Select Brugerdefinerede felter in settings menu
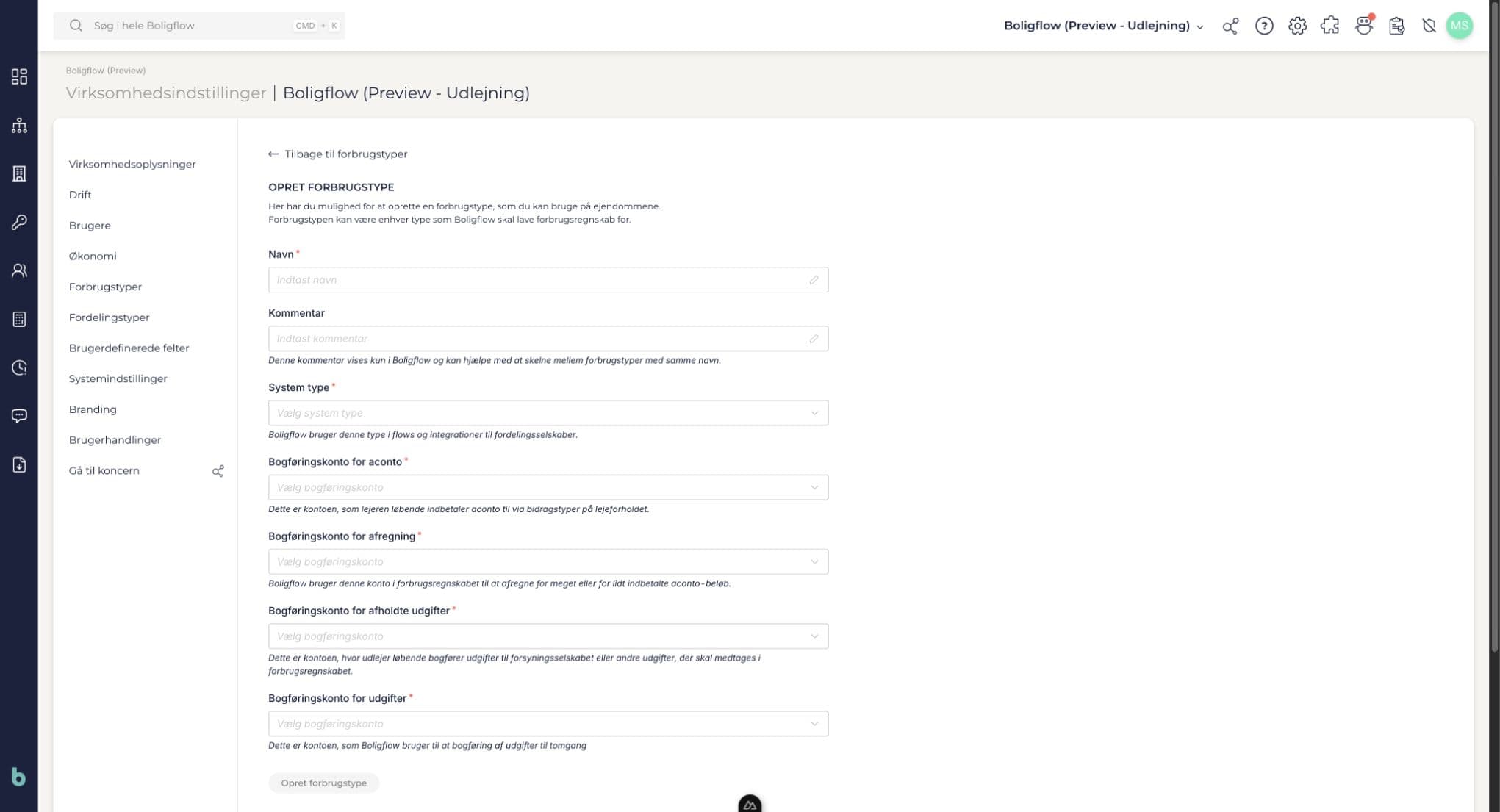Viewport: 1500px width, 812px height. [129, 348]
